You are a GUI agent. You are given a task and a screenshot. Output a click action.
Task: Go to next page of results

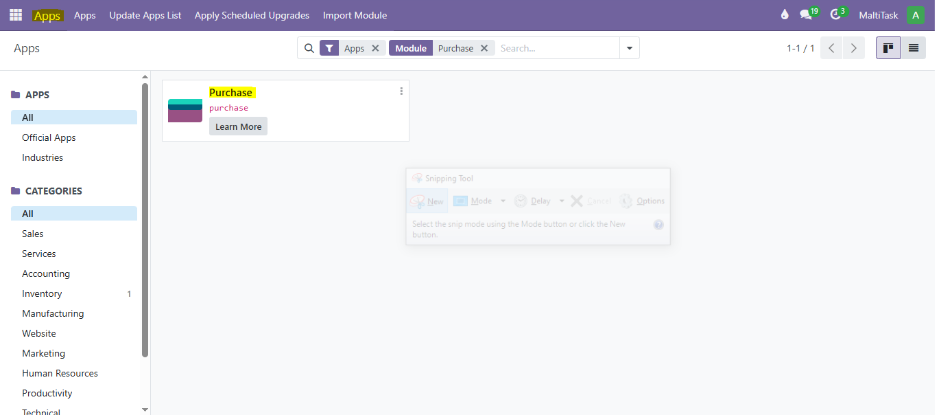(x=854, y=48)
